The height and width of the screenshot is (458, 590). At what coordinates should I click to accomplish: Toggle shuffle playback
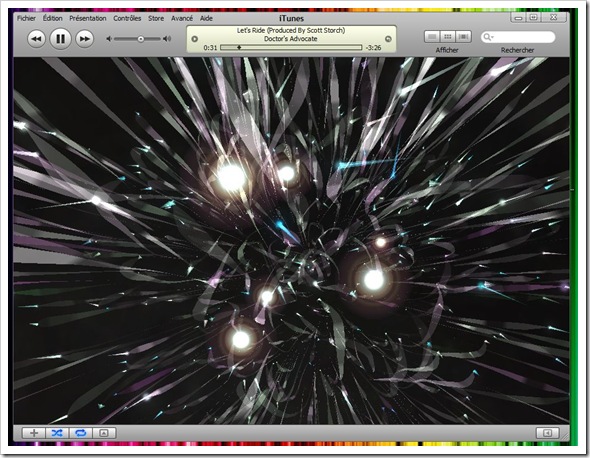[57, 433]
